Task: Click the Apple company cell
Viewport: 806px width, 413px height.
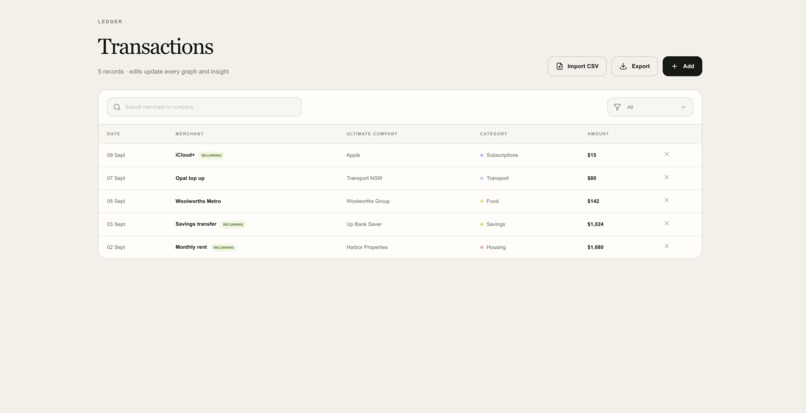Action: point(353,155)
